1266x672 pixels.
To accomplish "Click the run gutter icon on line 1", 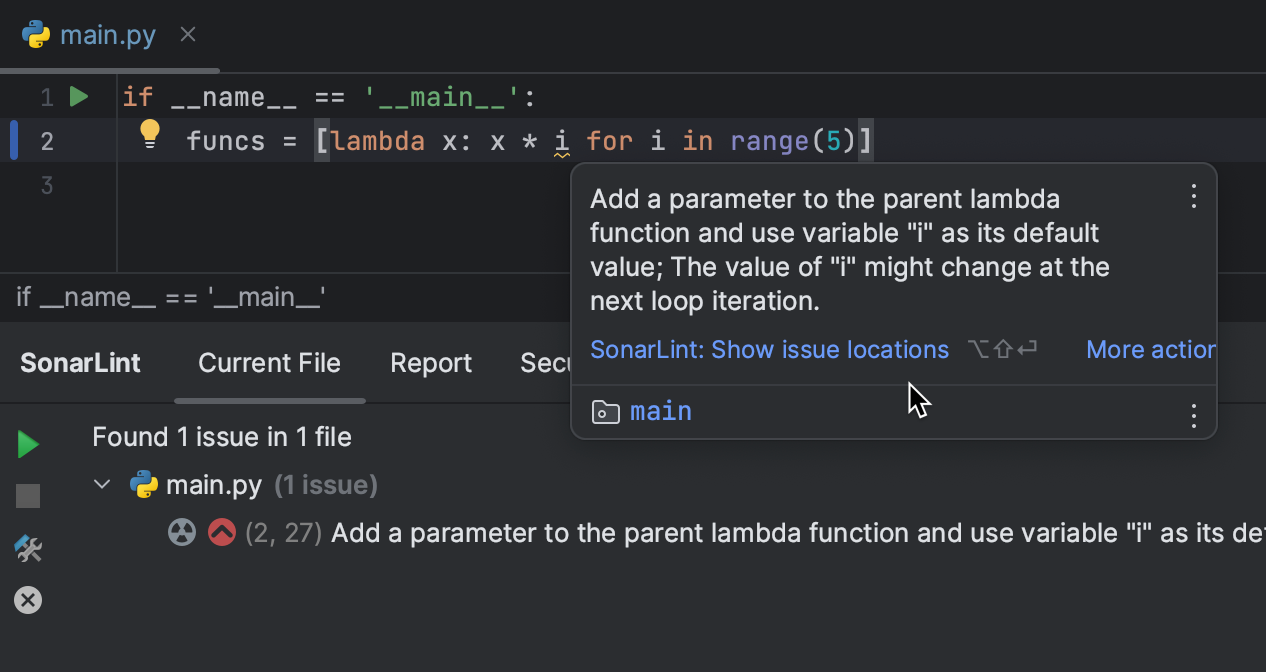I will tap(79, 97).
